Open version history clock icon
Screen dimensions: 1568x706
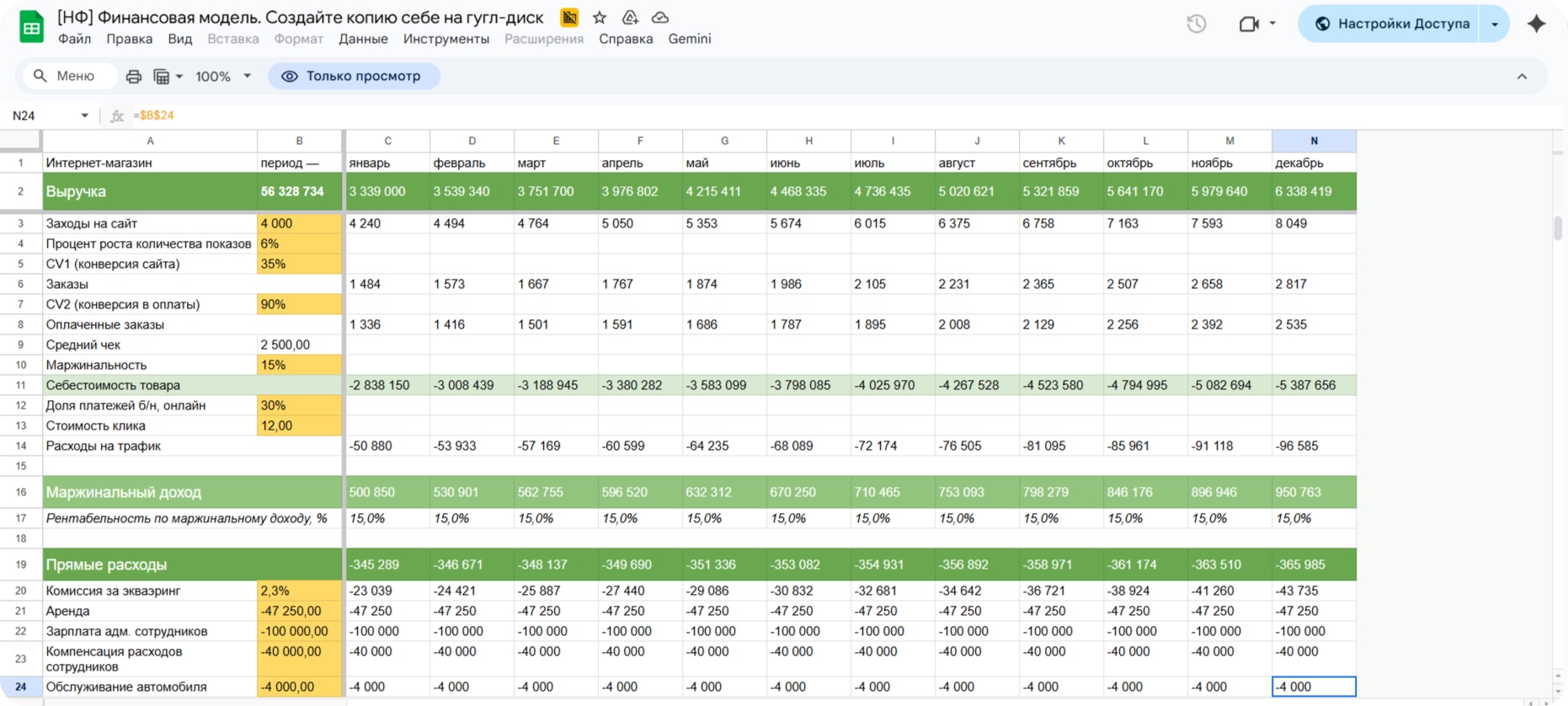point(1196,24)
